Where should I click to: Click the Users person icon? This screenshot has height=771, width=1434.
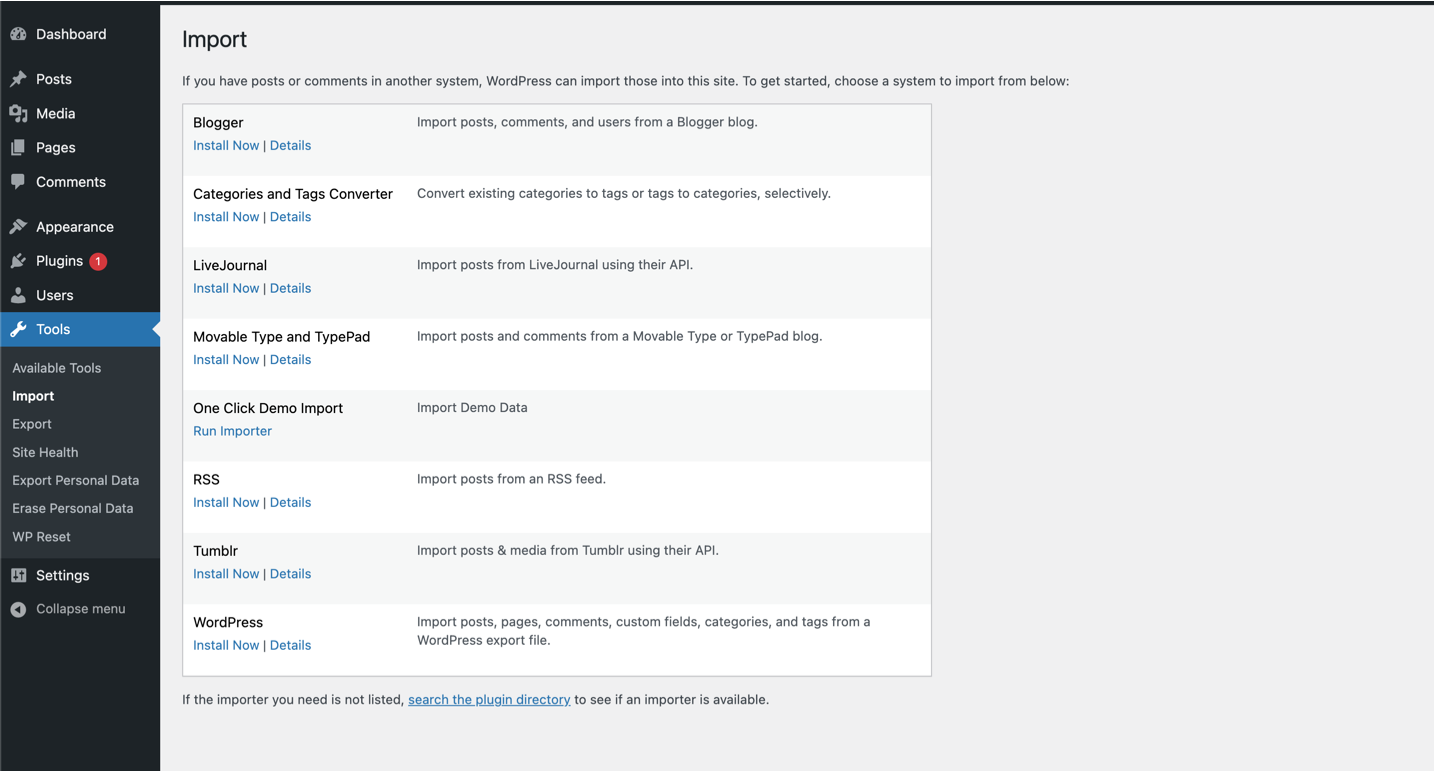[x=18, y=296]
